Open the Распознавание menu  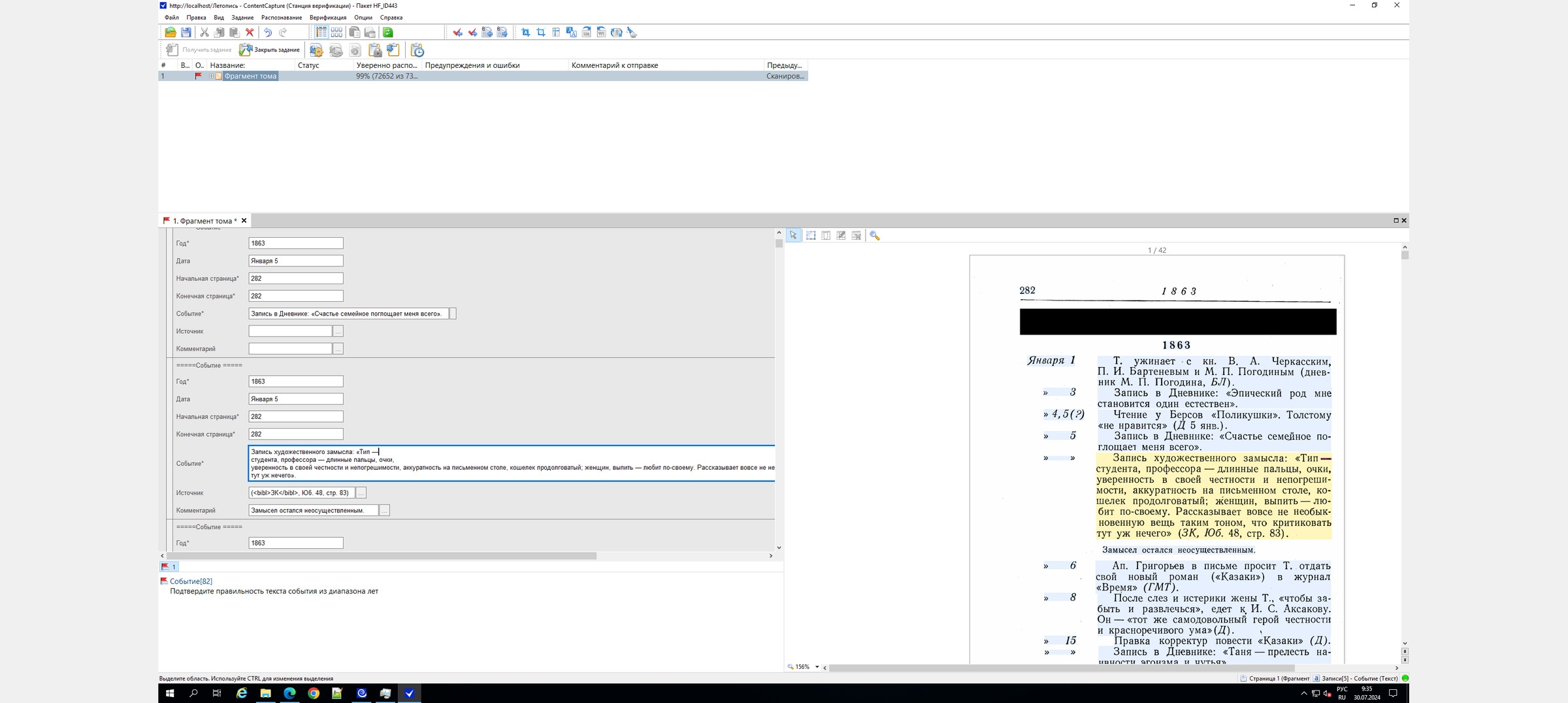(282, 18)
